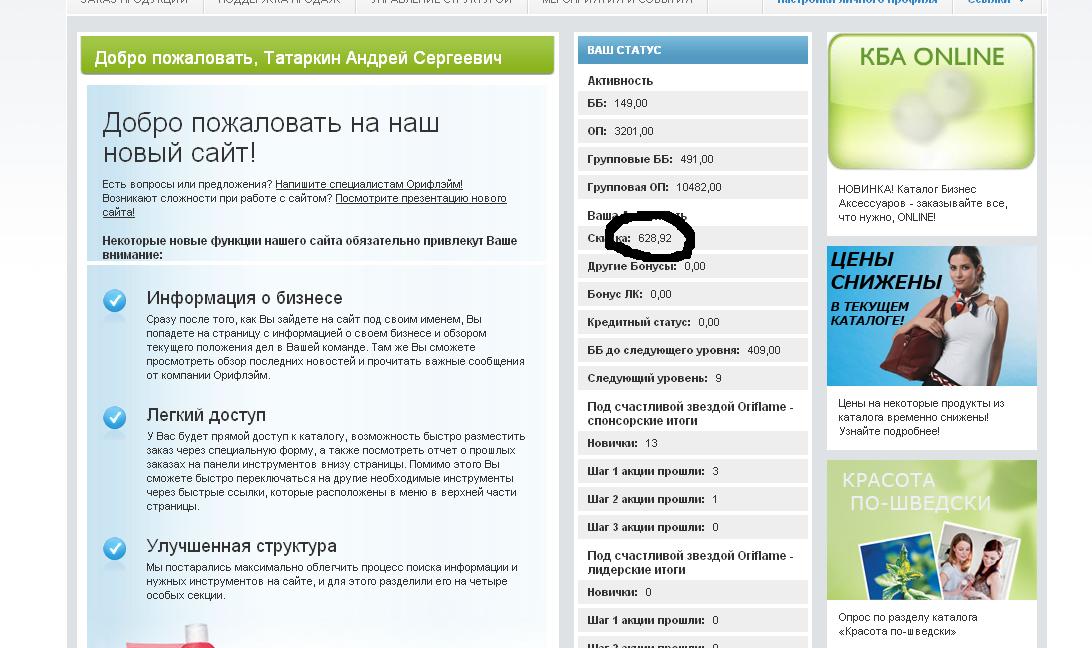Select the ББ: 149,00 row
This screenshot has width=1092, height=648.
pyautogui.click(x=693, y=103)
